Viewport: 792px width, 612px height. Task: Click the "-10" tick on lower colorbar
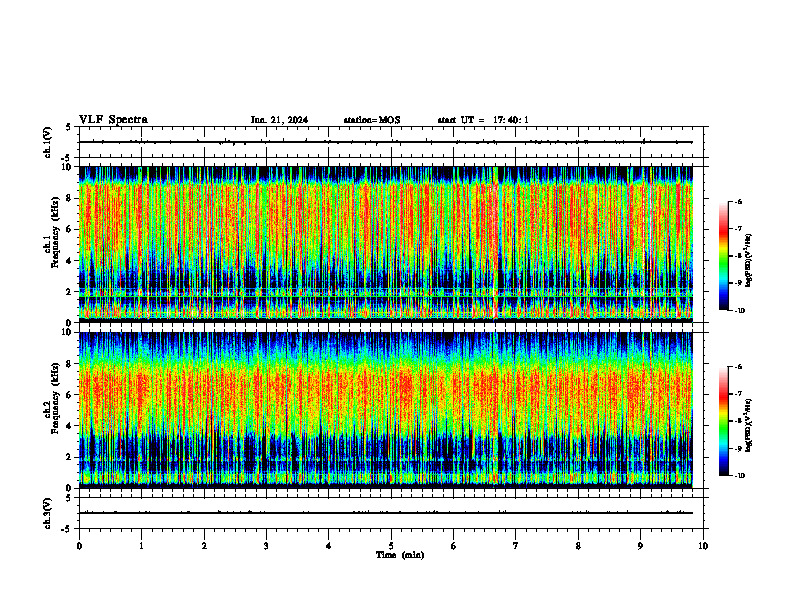point(739,476)
